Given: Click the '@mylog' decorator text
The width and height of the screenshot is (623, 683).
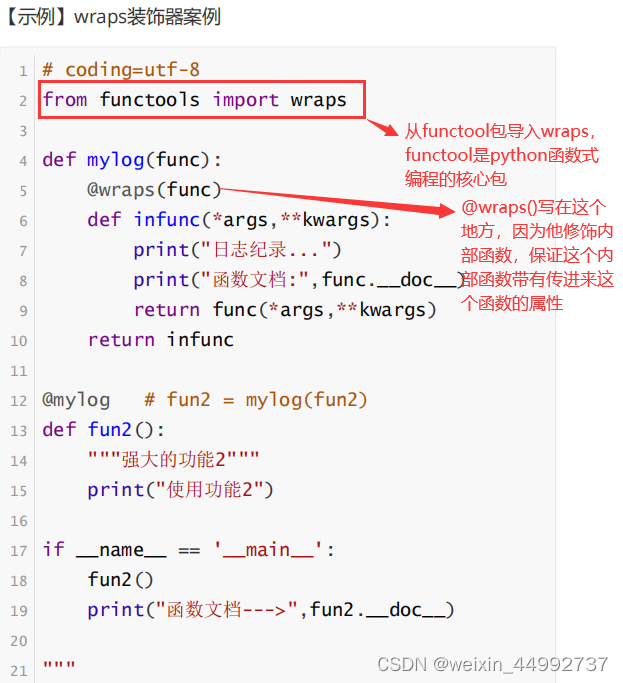Looking at the screenshot, I should 76,400.
